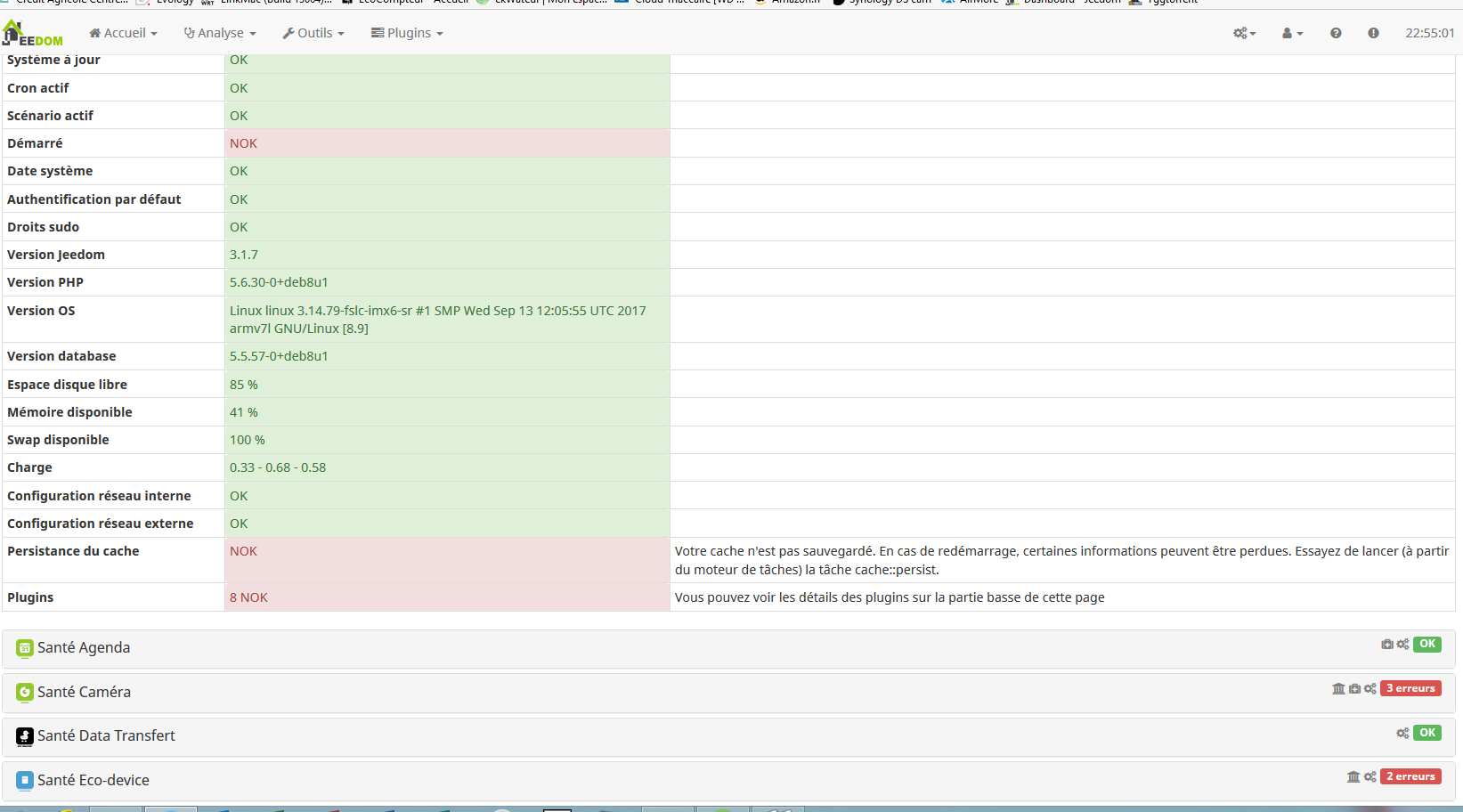Click the institution icon in Santé Caméra row
The height and width of the screenshot is (812, 1463).
(x=1338, y=688)
